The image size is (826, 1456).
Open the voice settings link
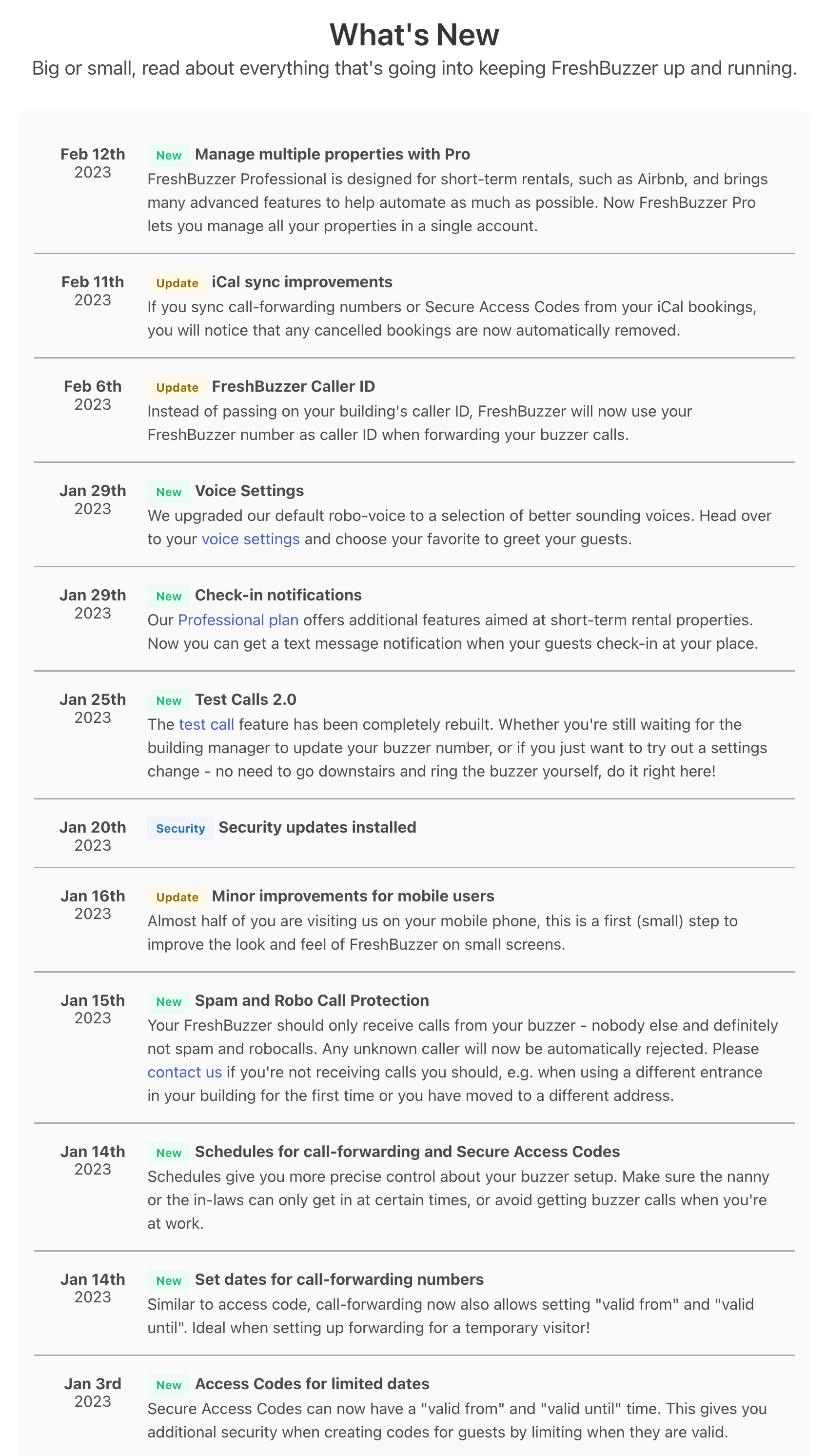pos(250,539)
